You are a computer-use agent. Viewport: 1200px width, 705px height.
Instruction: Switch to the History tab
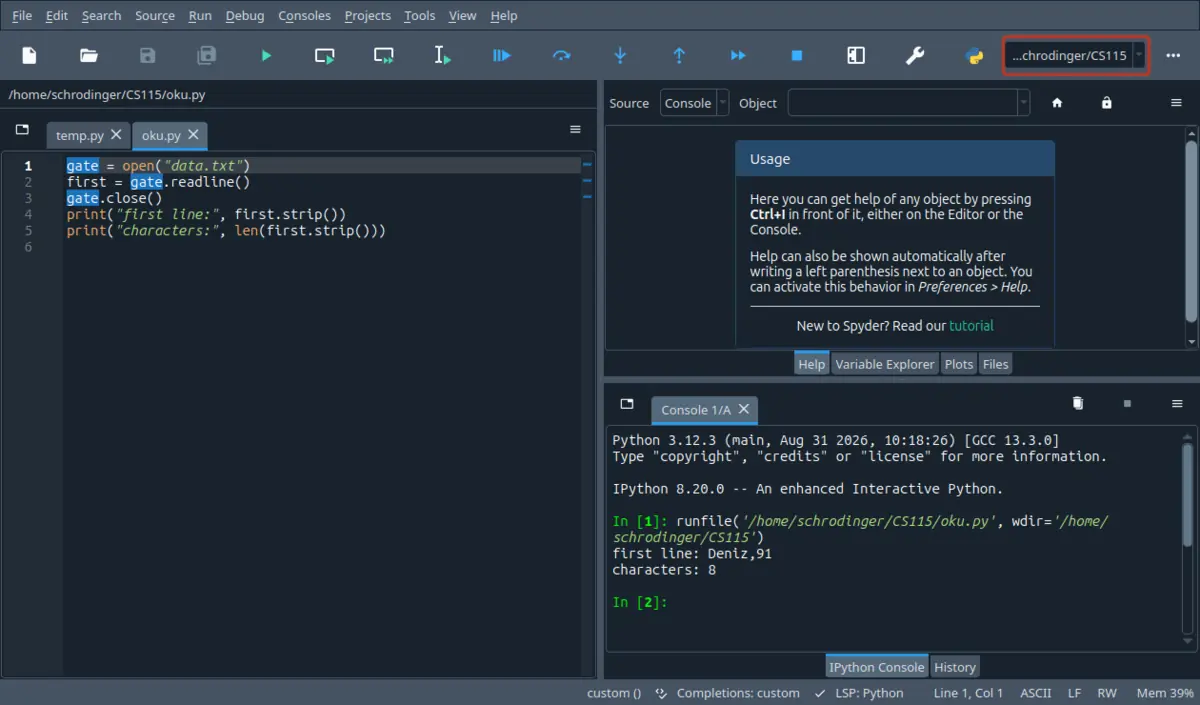click(x=955, y=667)
